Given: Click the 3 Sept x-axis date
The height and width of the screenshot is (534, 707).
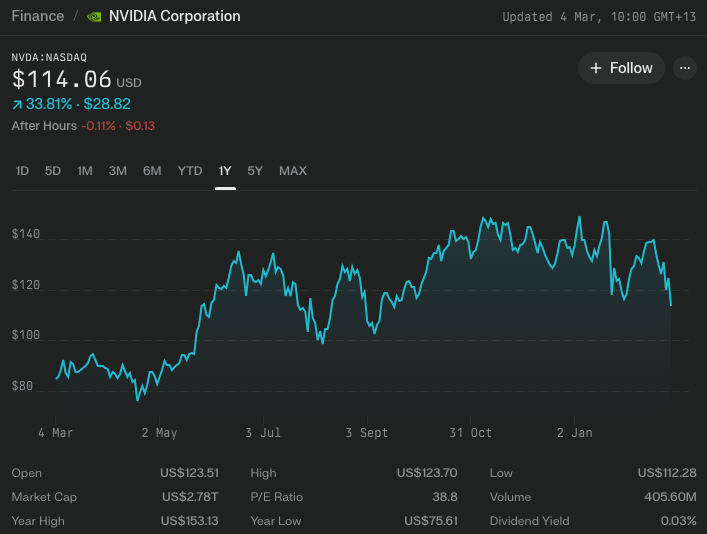Looking at the screenshot, I should tap(367, 433).
